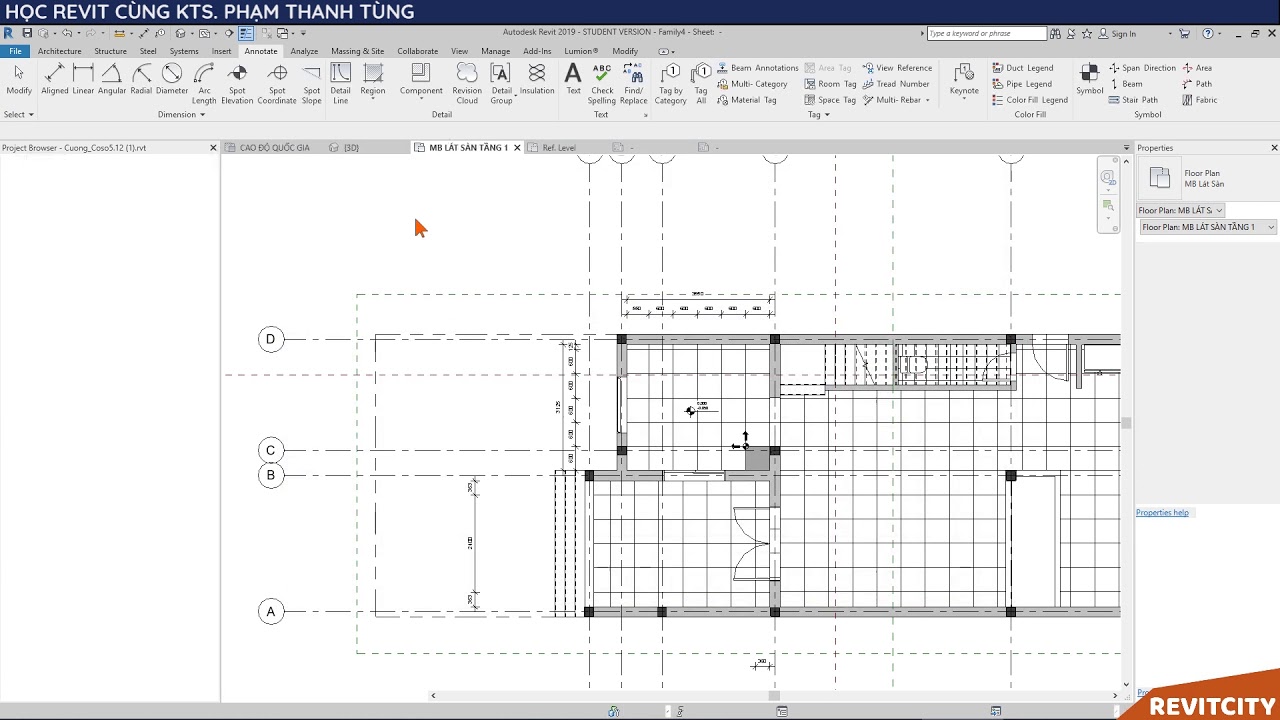Toggle Thin Lines in quick access toolbar

[x=246, y=33]
